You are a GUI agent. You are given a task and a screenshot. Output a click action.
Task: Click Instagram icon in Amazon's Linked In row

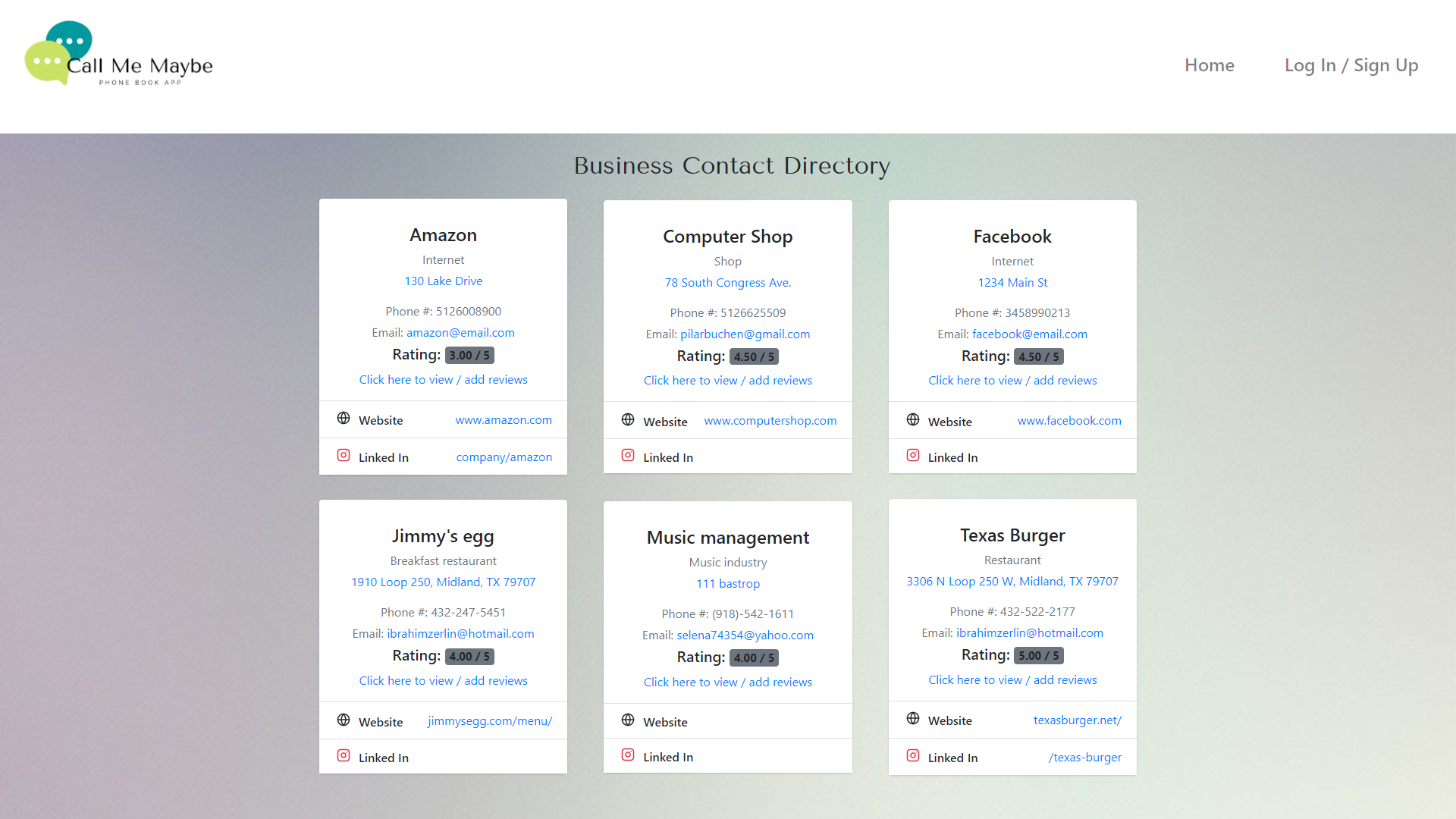tap(344, 456)
